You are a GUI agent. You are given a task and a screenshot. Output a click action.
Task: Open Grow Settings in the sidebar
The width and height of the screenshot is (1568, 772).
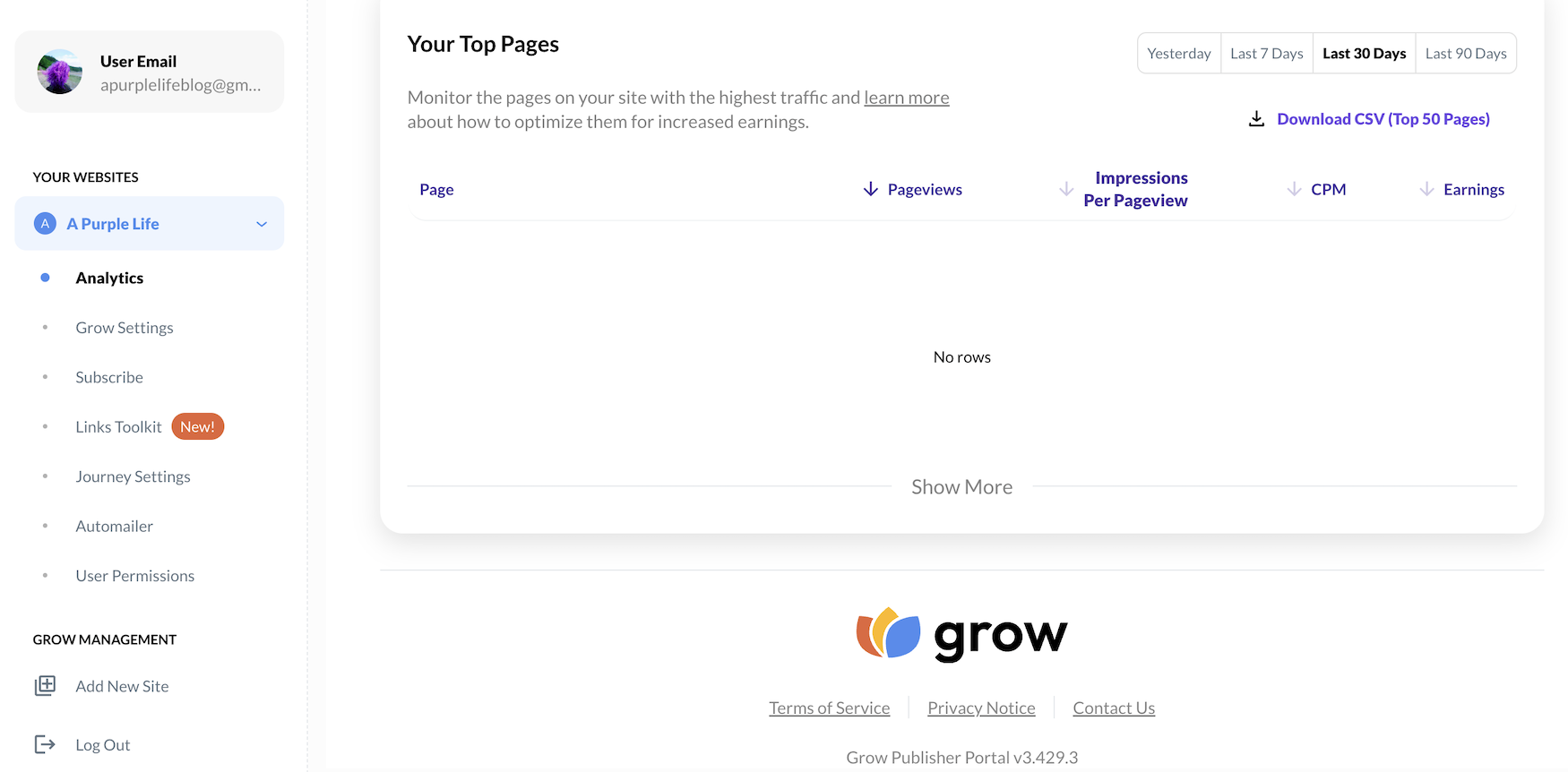coord(125,328)
